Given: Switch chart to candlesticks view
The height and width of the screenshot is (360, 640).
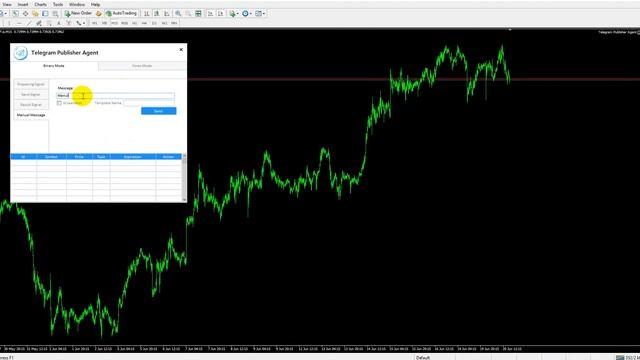Looking at the screenshot, I should coord(156,13).
